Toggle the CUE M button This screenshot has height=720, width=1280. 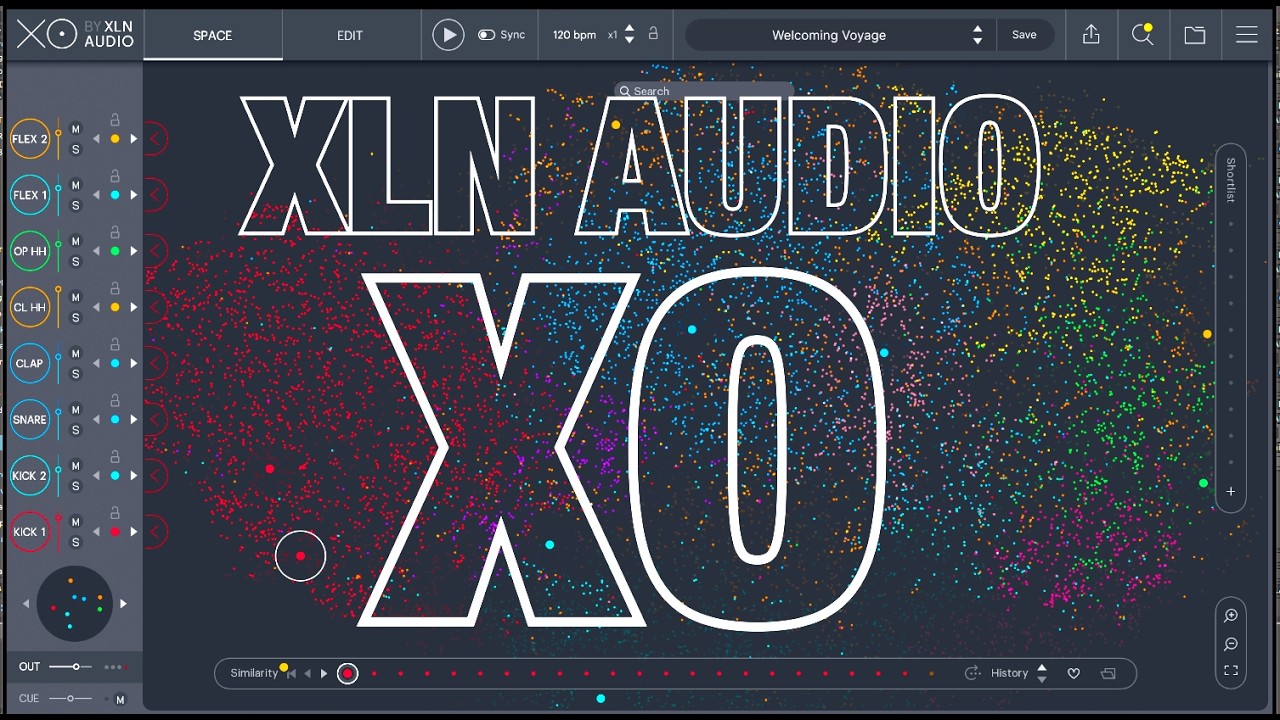click(x=120, y=699)
